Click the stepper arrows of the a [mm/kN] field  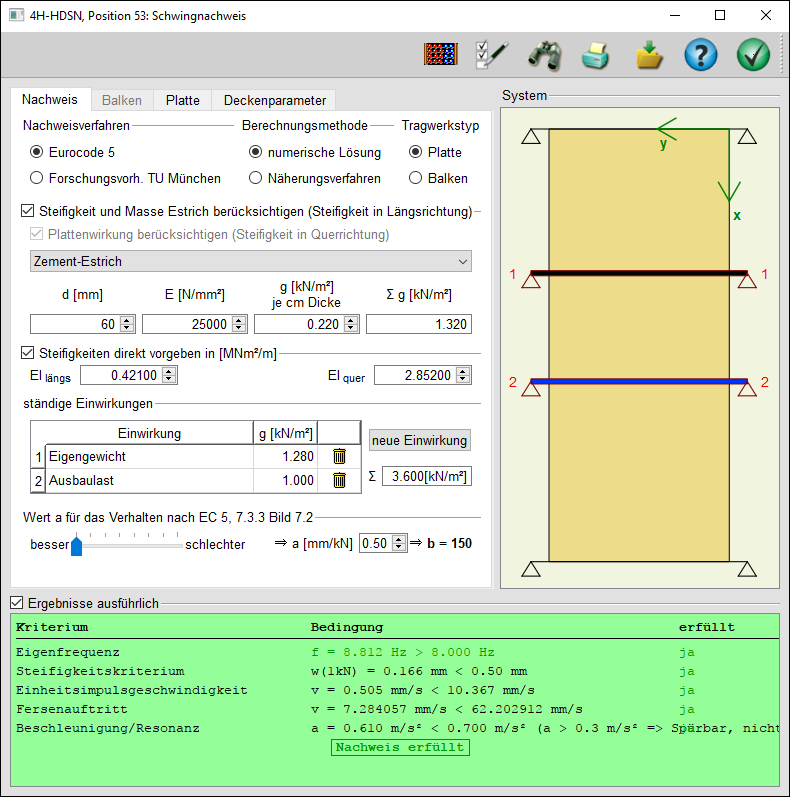tap(399, 544)
